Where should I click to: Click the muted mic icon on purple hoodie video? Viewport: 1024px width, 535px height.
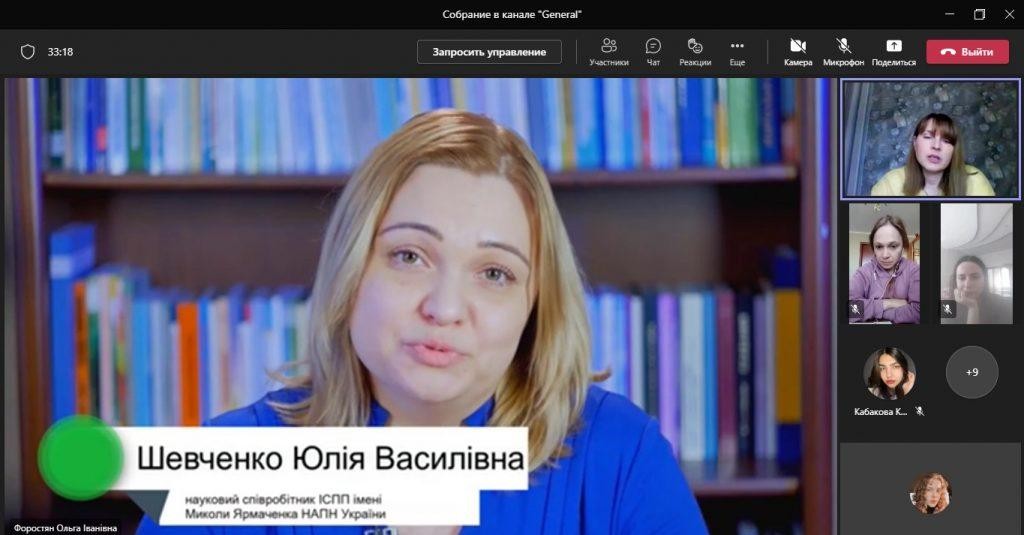pos(856,308)
